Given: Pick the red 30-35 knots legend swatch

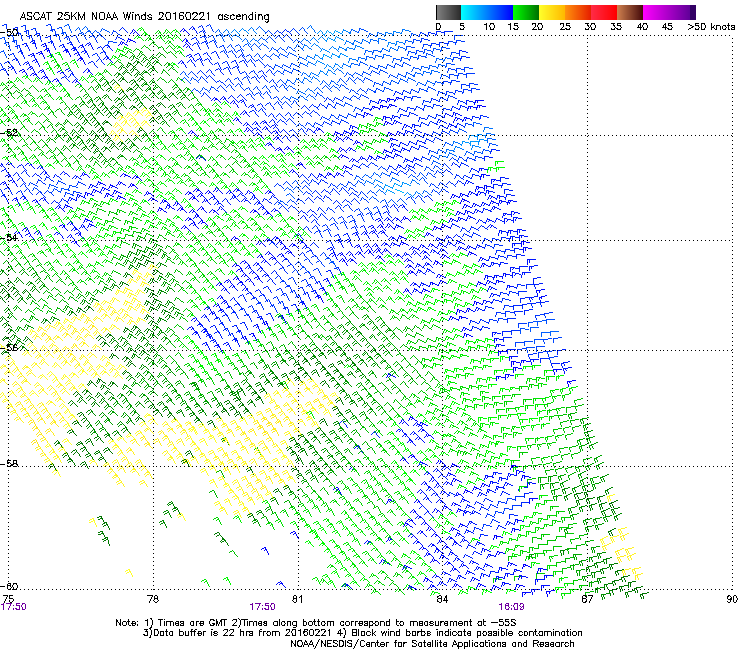Looking at the screenshot, I should click(604, 12).
